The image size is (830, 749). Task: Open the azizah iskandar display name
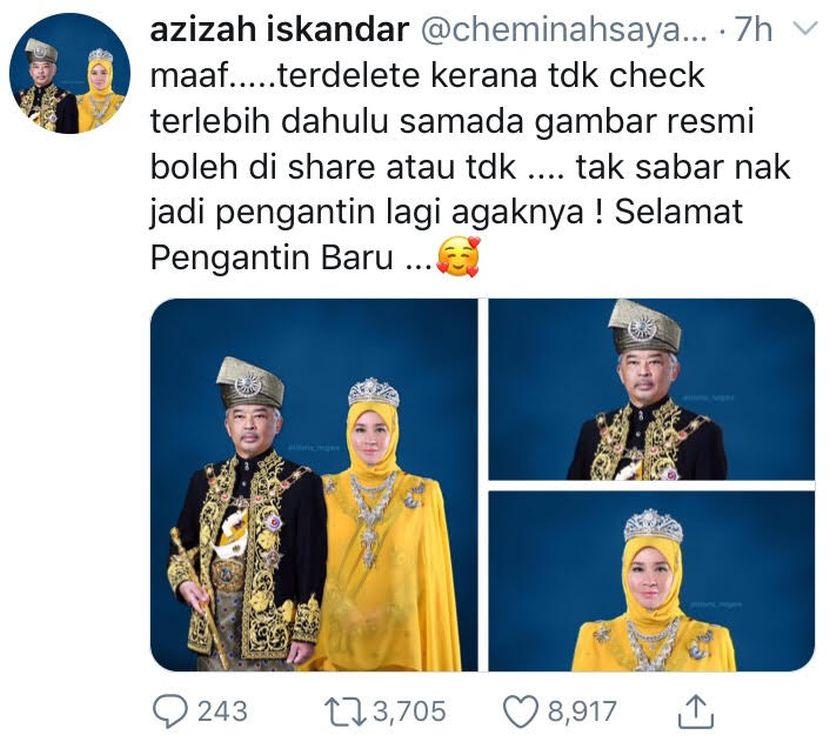pos(279,29)
